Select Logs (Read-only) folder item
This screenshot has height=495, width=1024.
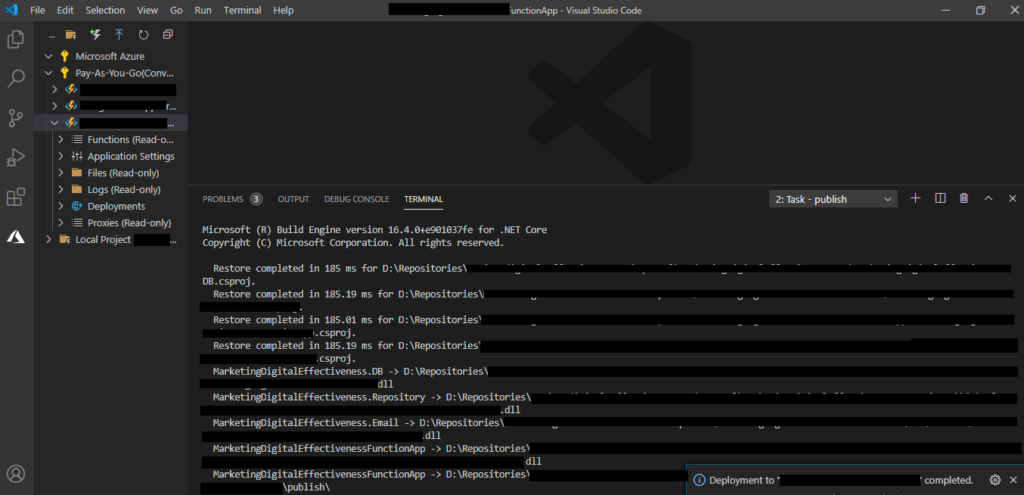(124, 189)
